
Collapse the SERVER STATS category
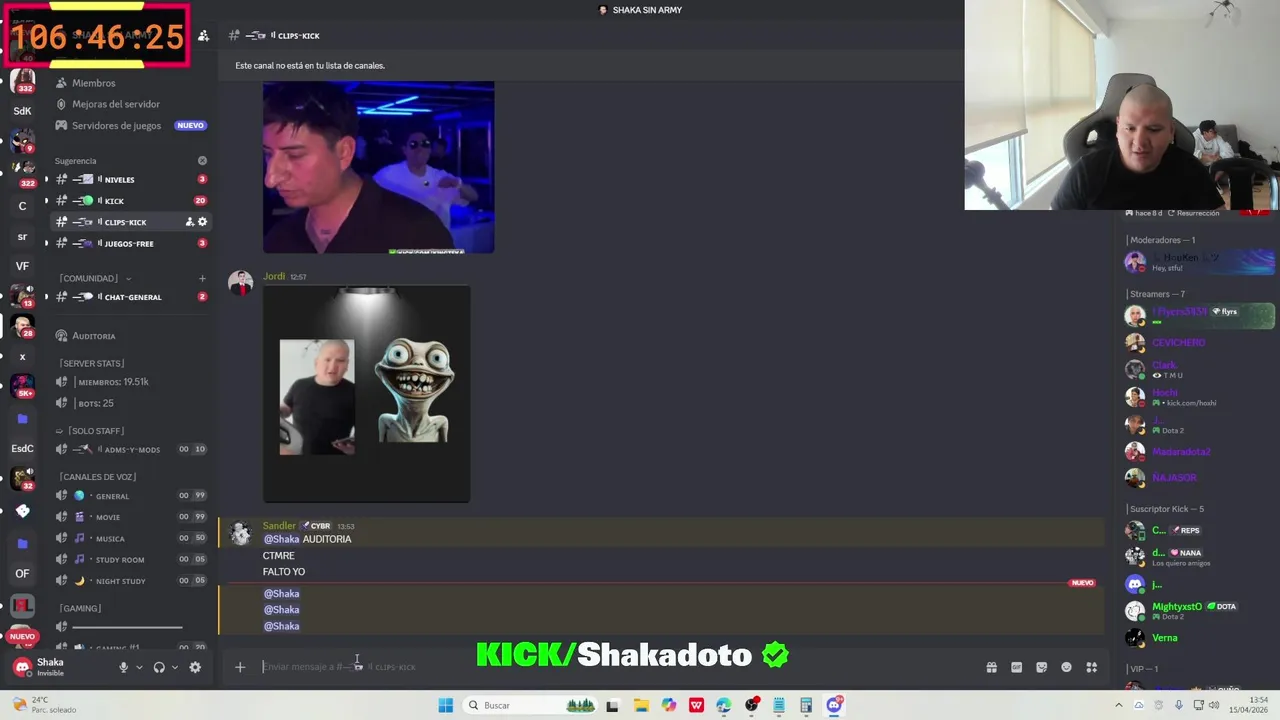tap(91, 363)
